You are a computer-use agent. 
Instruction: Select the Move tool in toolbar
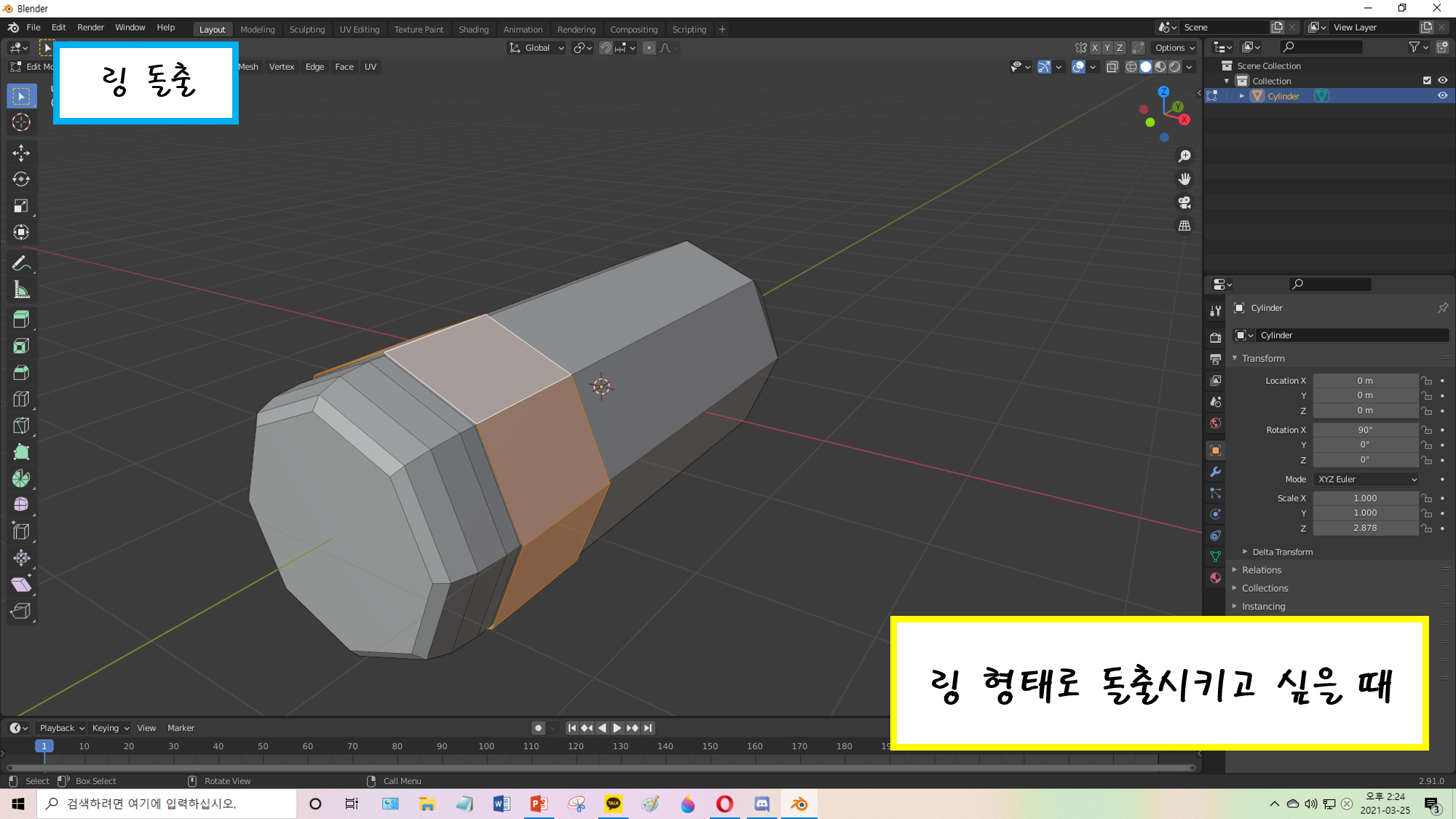pos(21,153)
